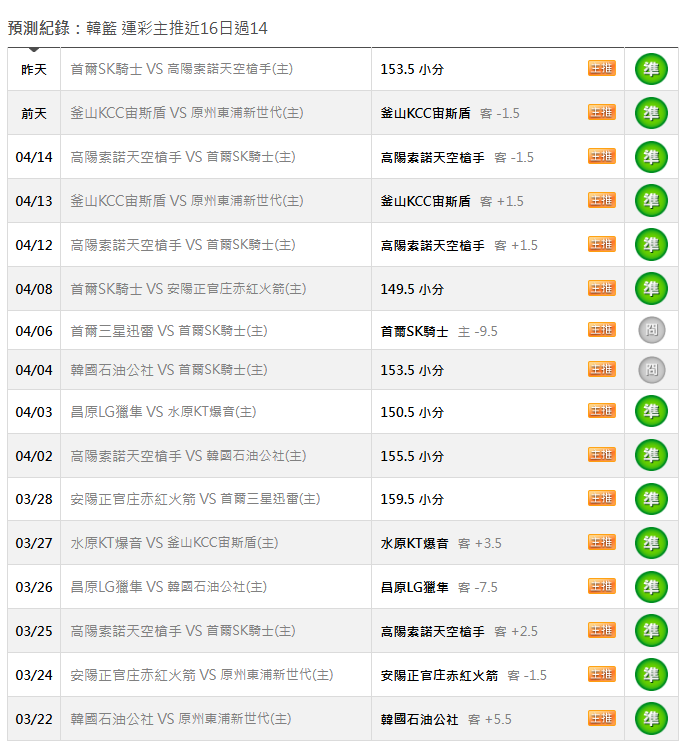Image resolution: width=683 pixels, height=744 pixels.
Task: Open 04/12 matchup 高陽索諾天空槍手 VS 首爾SK騎士
Action: [x=183, y=245]
